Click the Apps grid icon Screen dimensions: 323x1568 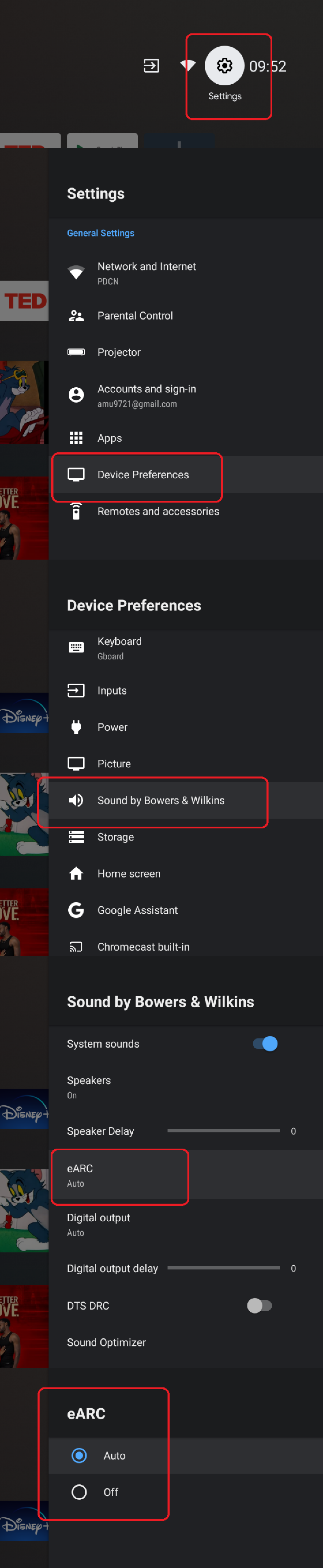click(76, 438)
